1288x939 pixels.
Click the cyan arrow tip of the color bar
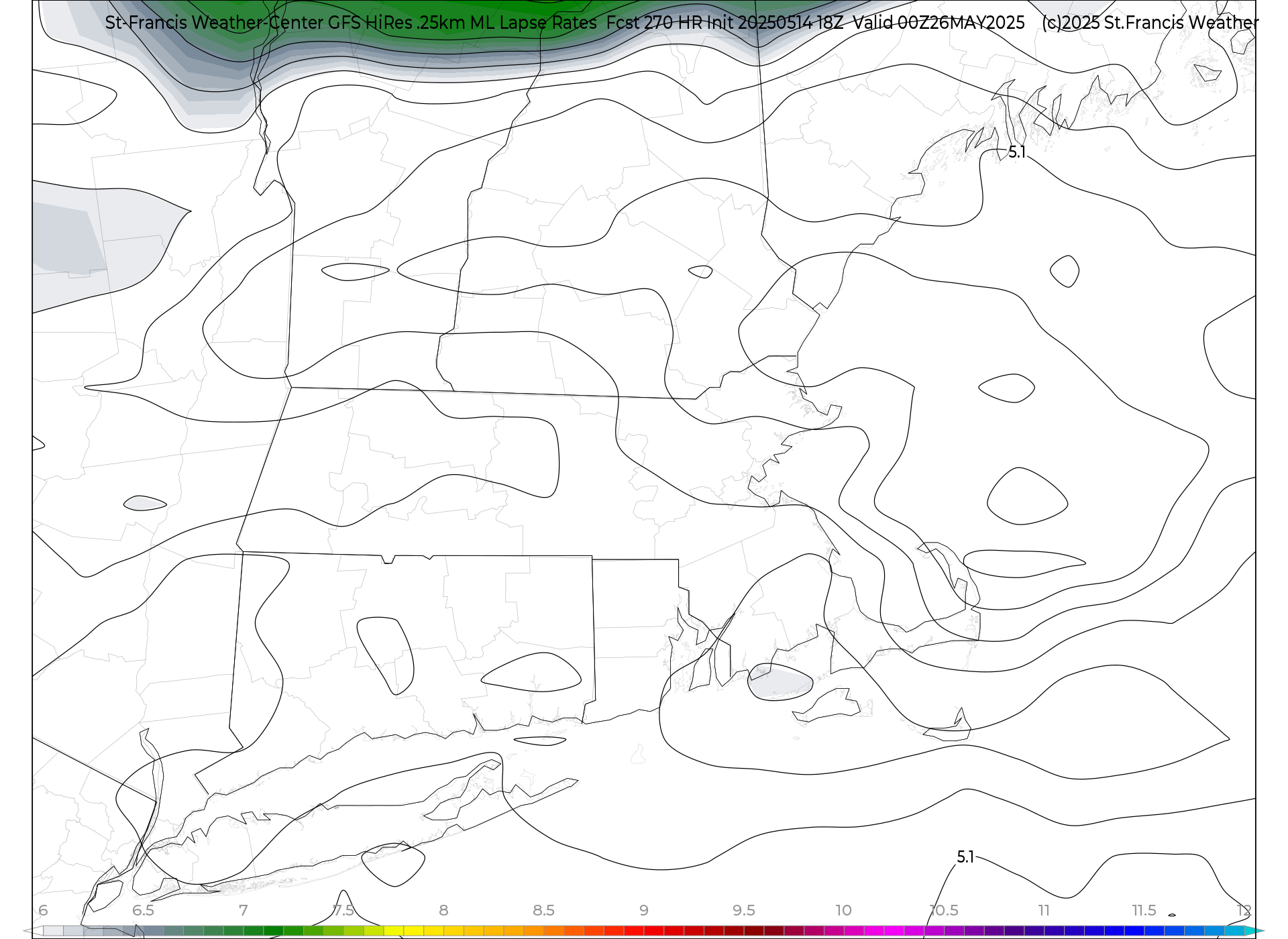click(1254, 931)
